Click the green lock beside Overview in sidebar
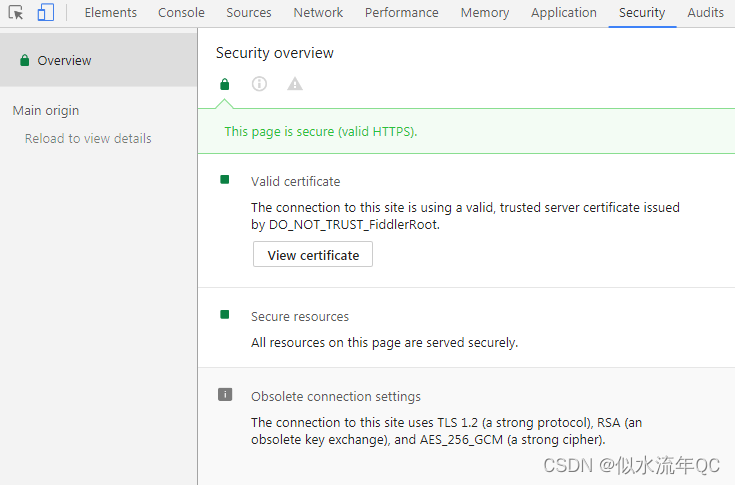This screenshot has width=735, height=485. click(x=24, y=61)
